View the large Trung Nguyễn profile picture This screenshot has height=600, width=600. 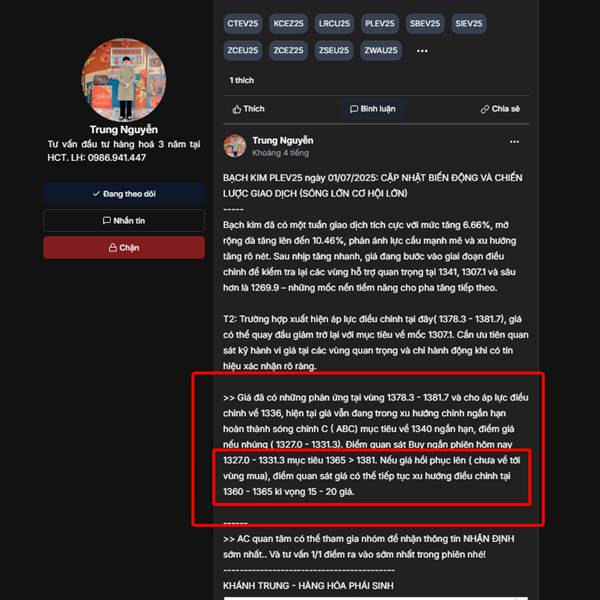[x=124, y=80]
